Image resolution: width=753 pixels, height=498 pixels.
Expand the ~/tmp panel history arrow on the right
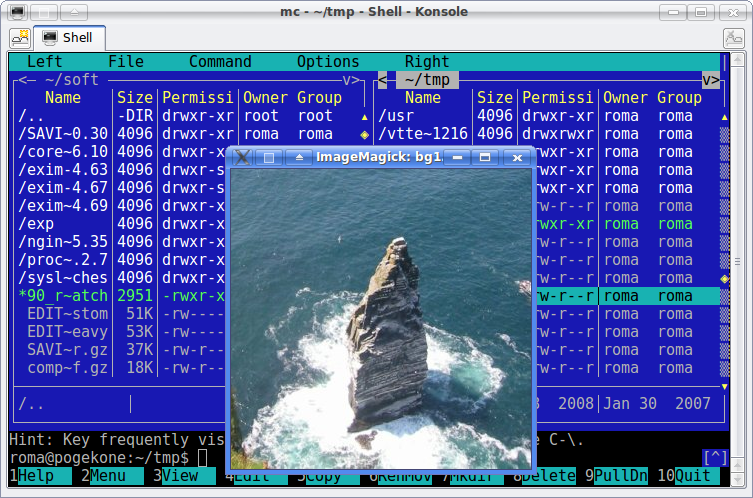(x=710, y=80)
